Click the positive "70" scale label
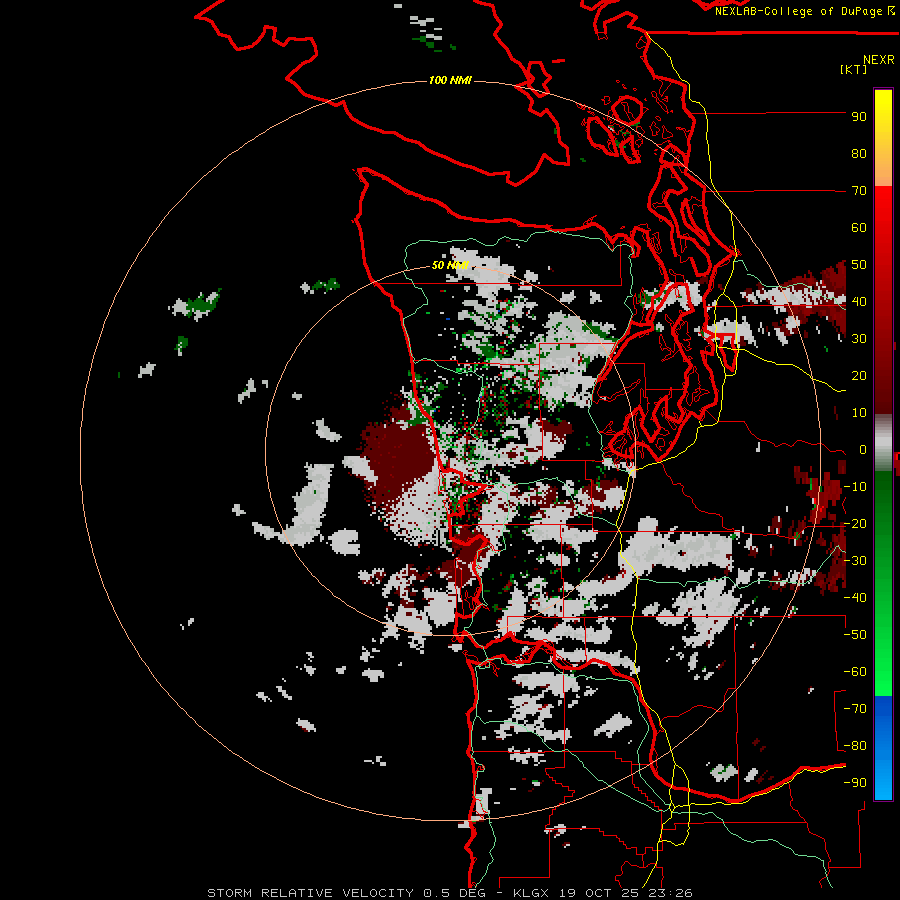The width and height of the screenshot is (900, 900). point(859,191)
